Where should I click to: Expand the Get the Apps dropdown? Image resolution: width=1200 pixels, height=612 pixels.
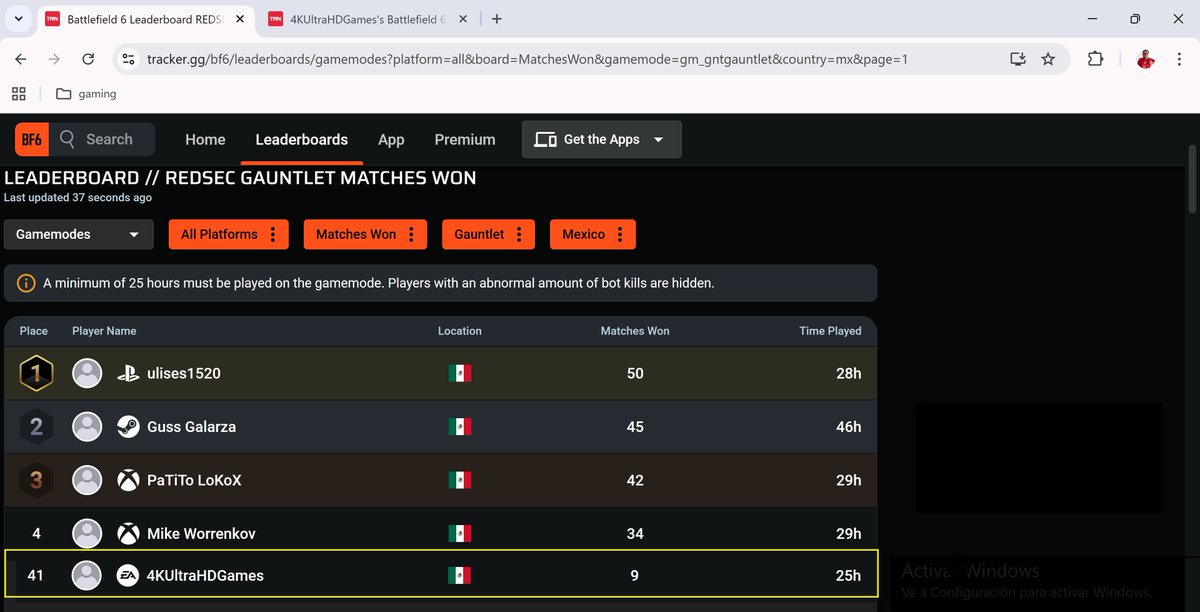(602, 140)
